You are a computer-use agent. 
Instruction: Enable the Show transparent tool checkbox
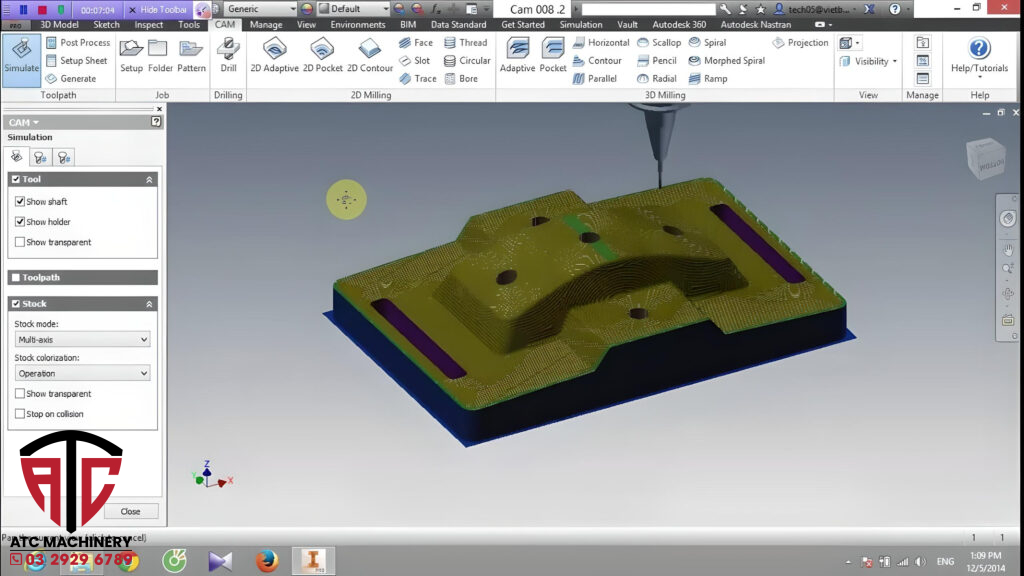click(20, 242)
